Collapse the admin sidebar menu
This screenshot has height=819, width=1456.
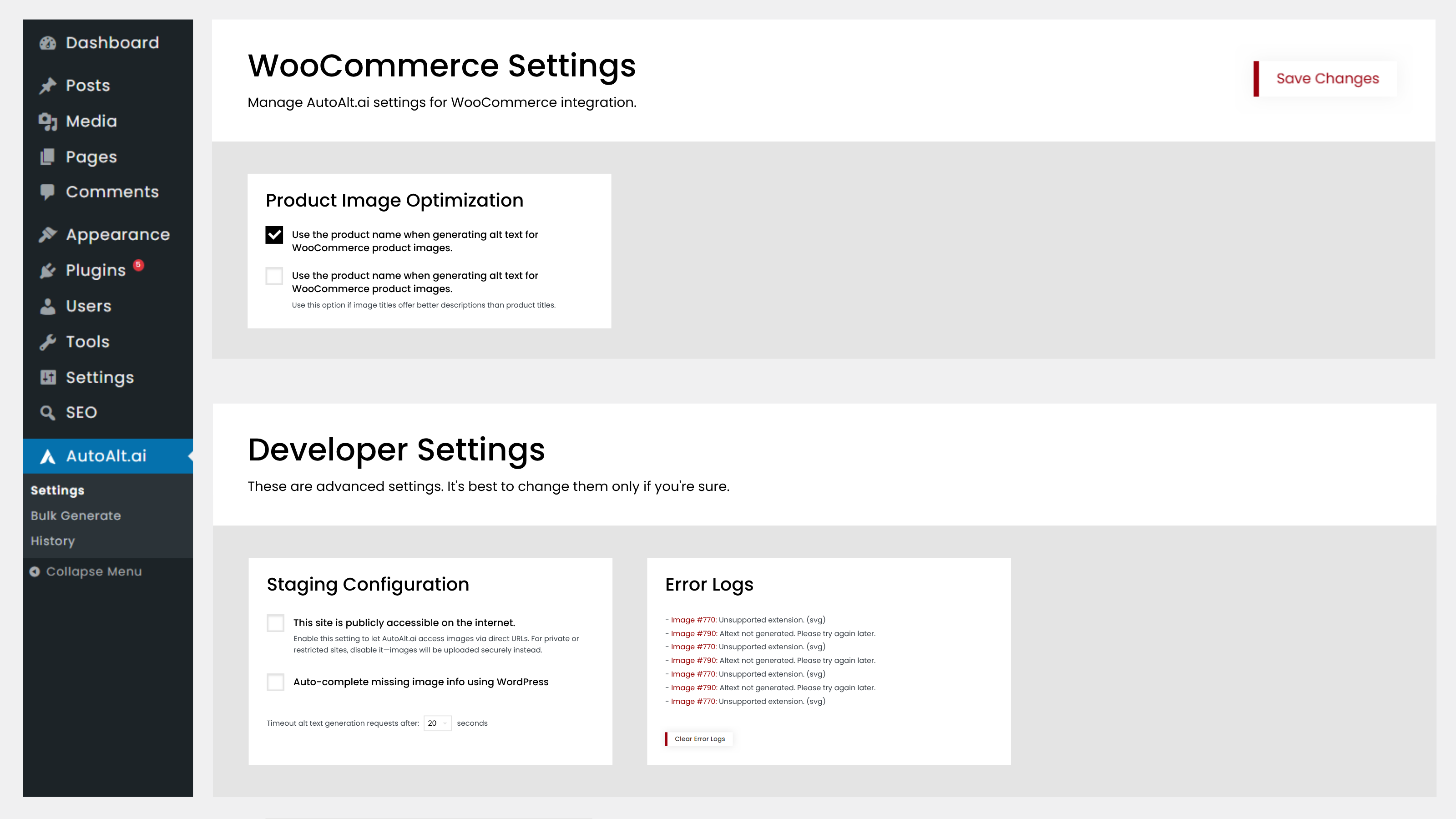coord(86,571)
